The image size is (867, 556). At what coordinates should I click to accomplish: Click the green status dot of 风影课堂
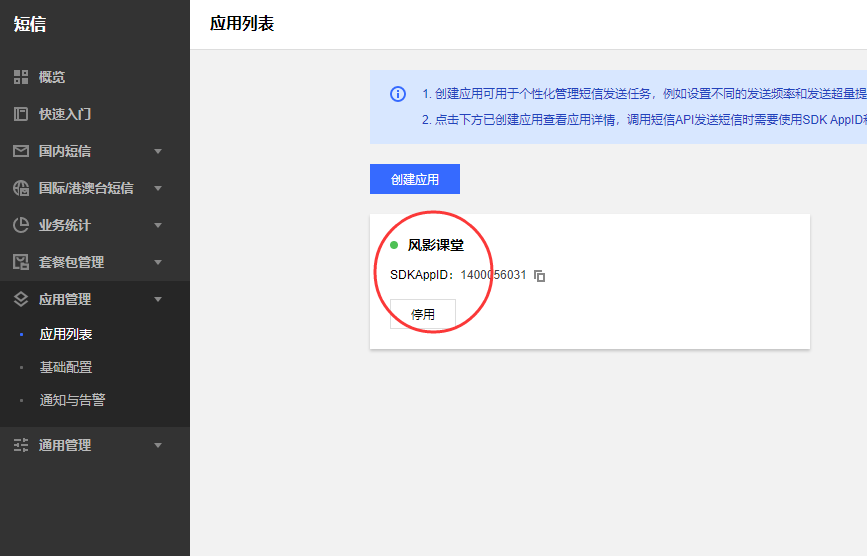coord(394,245)
